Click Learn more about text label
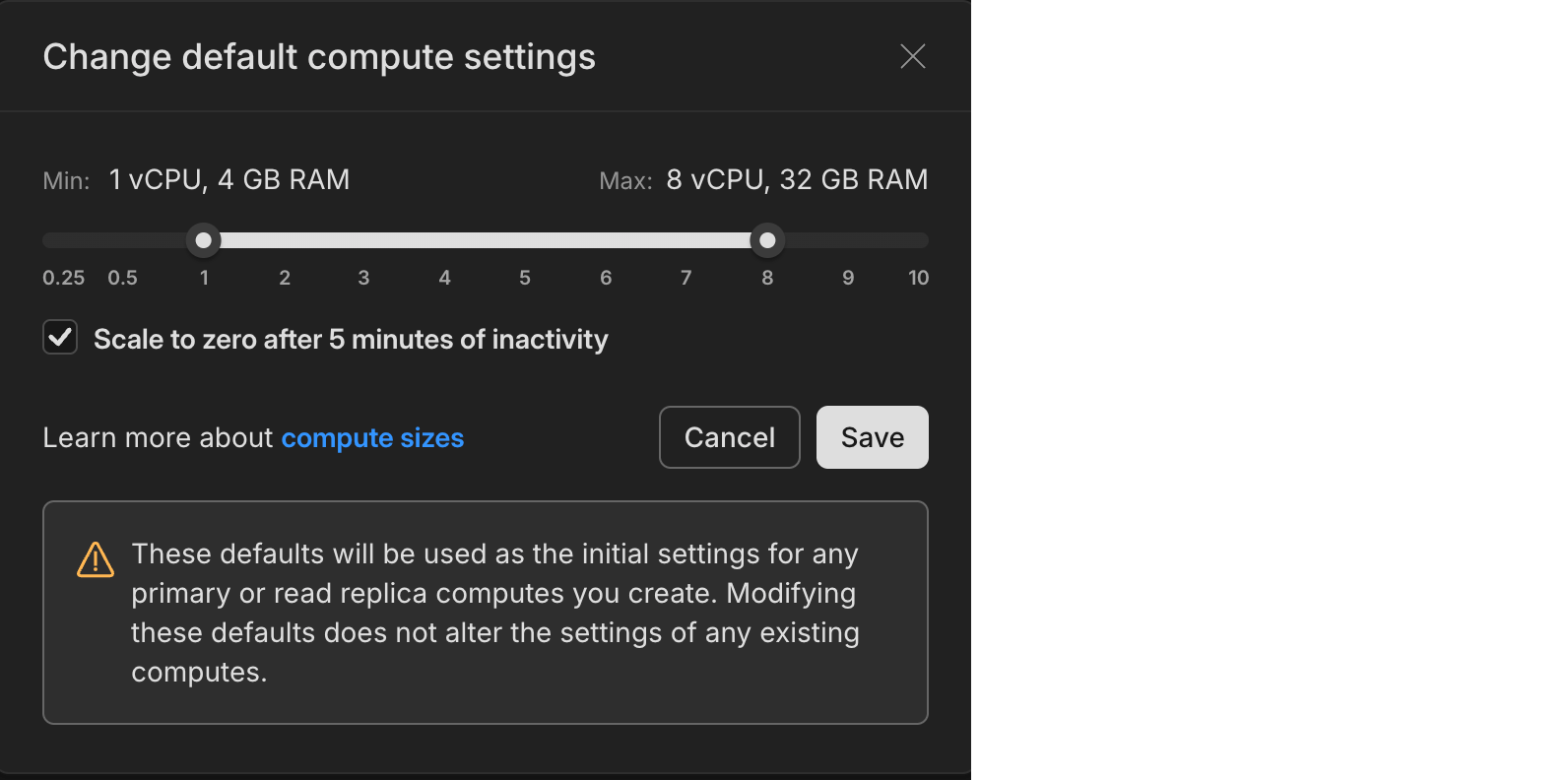Viewport: 1568px width, 780px height. pyautogui.click(x=158, y=437)
